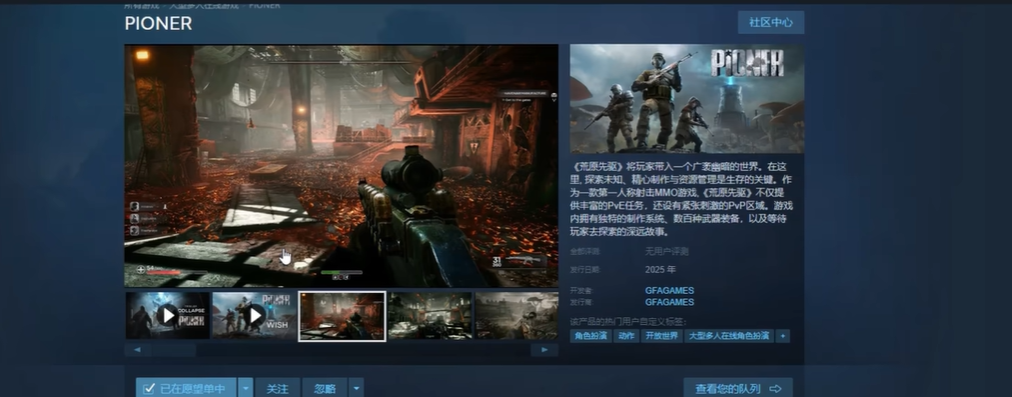The height and width of the screenshot is (397, 1012).
Task: Open the 社区中心 community hub
Action: click(x=771, y=22)
